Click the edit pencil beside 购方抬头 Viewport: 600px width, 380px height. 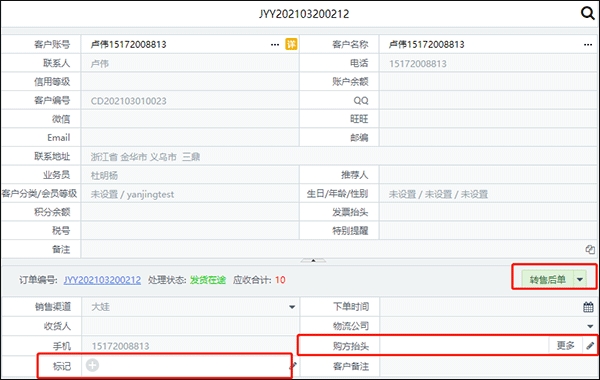pos(590,346)
